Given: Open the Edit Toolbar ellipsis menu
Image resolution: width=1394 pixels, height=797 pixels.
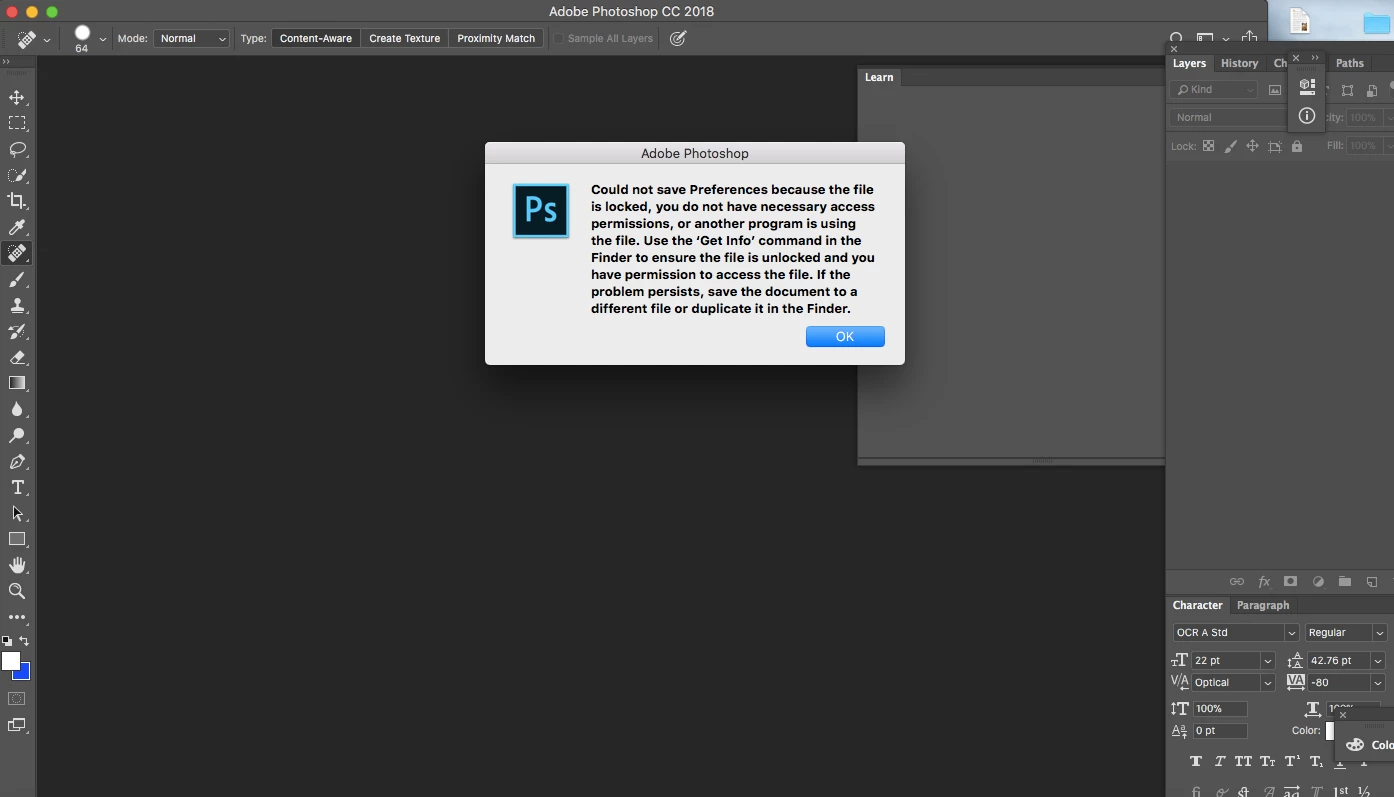Looking at the screenshot, I should tap(17, 618).
